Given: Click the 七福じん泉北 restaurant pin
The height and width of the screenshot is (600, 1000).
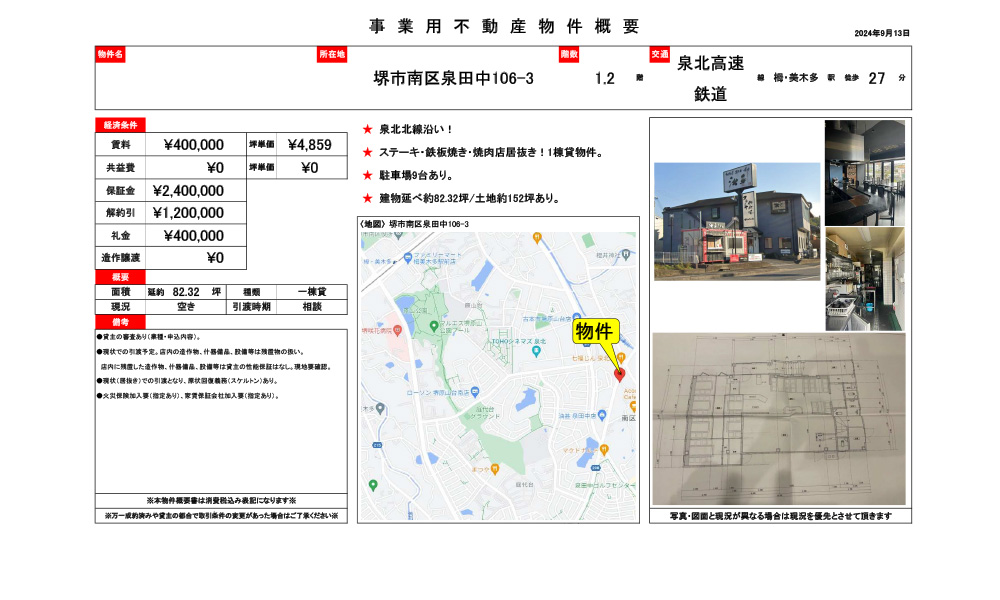Looking at the screenshot, I should tap(621, 356).
